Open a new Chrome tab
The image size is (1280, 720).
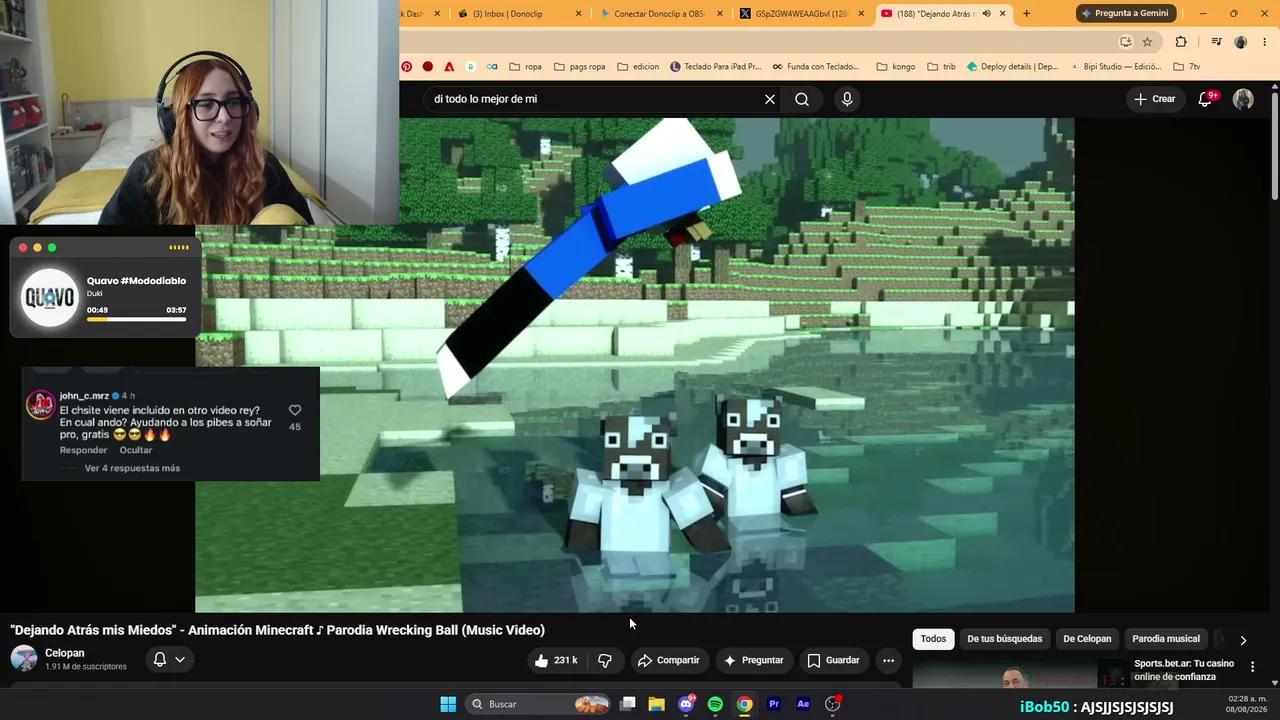1026,13
